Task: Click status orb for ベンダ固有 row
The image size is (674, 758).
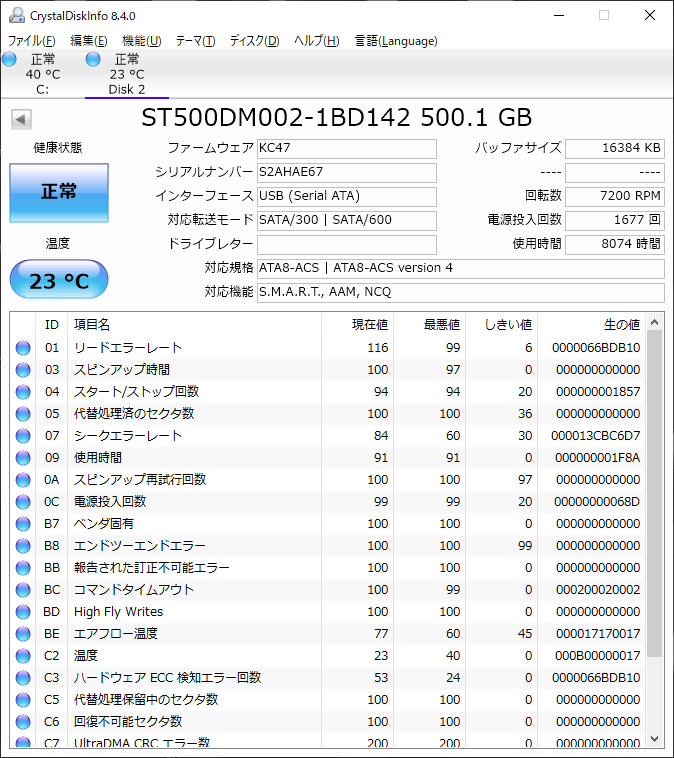Action: [23, 524]
